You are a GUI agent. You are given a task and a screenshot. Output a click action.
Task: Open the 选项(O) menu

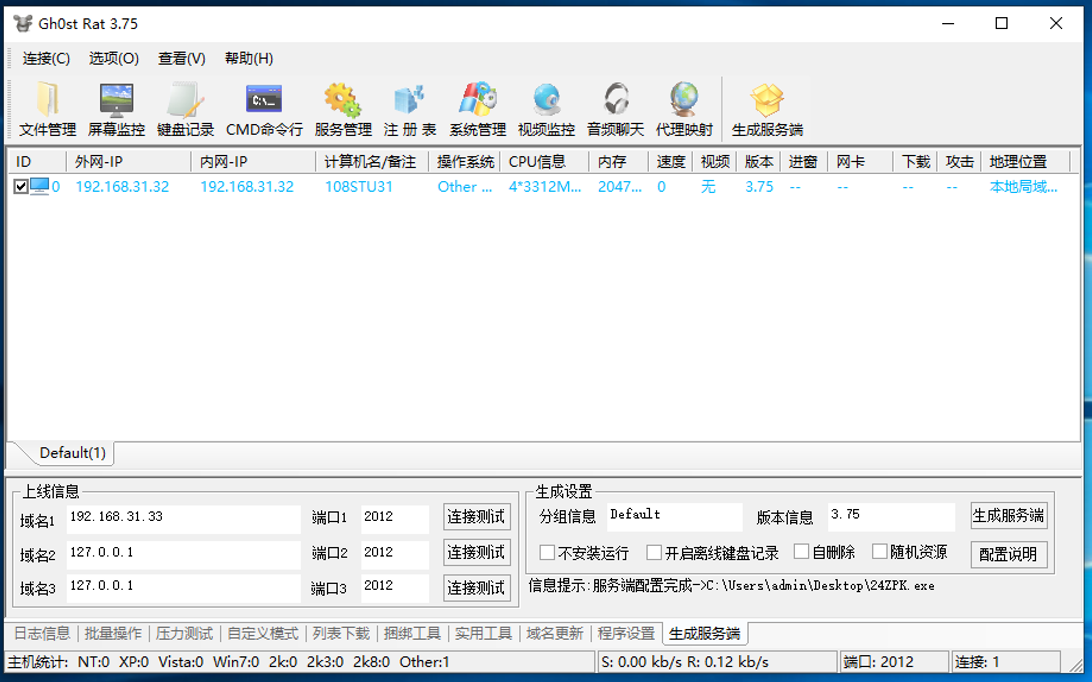[x=114, y=59]
